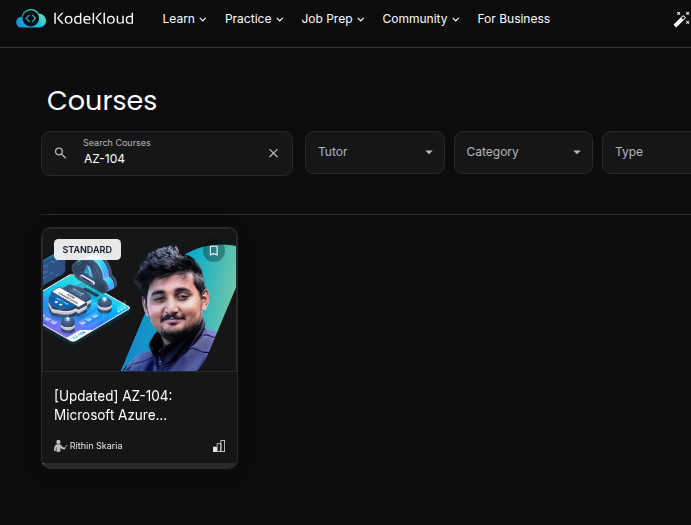Expand the Tutor filter dropdown
691x525 pixels.
click(375, 152)
